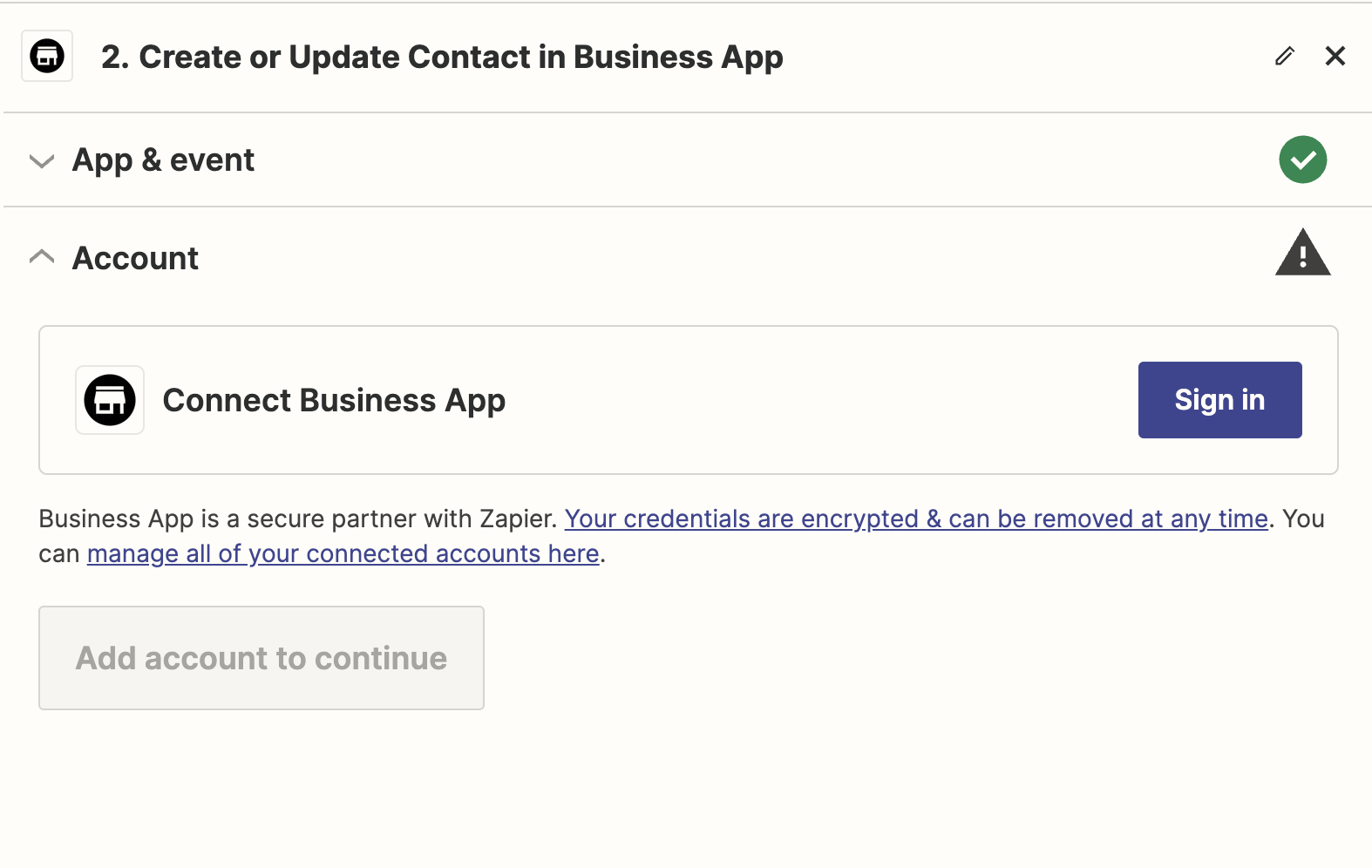Click the Add account to continue button
This screenshot has width=1372, height=868.
click(261, 658)
